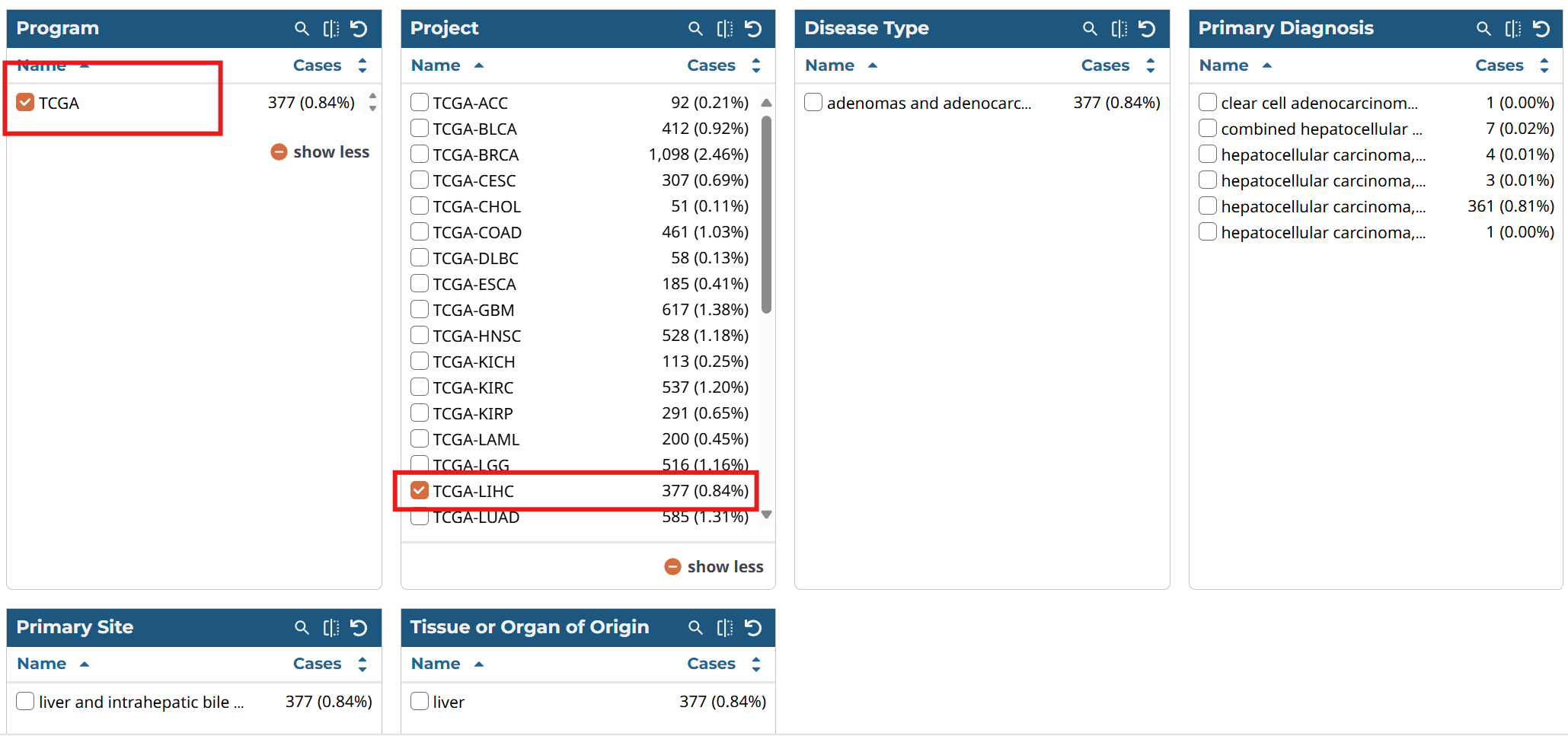Select the TCGA-DLBC project row
1568x736 pixels.
(580, 258)
